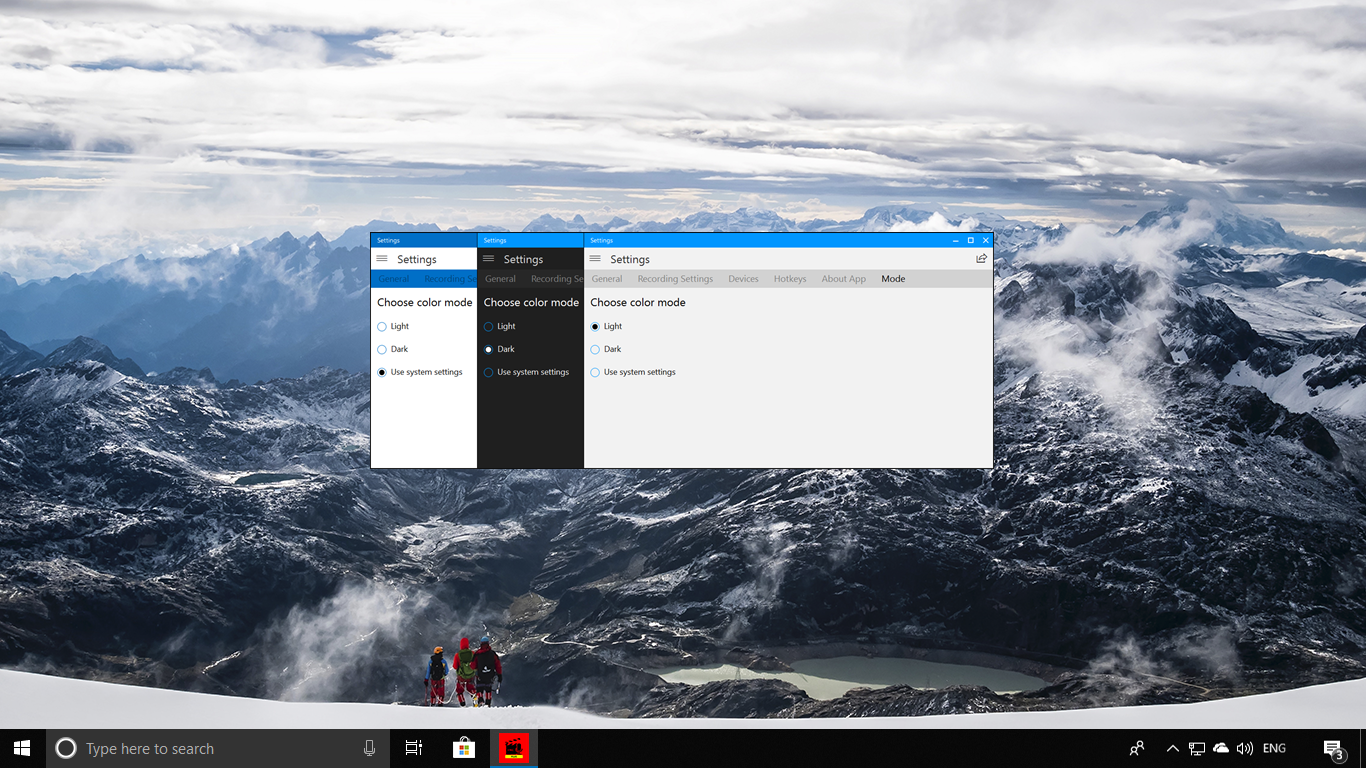Open the Microsoft Store from the taskbar

click(x=463, y=747)
